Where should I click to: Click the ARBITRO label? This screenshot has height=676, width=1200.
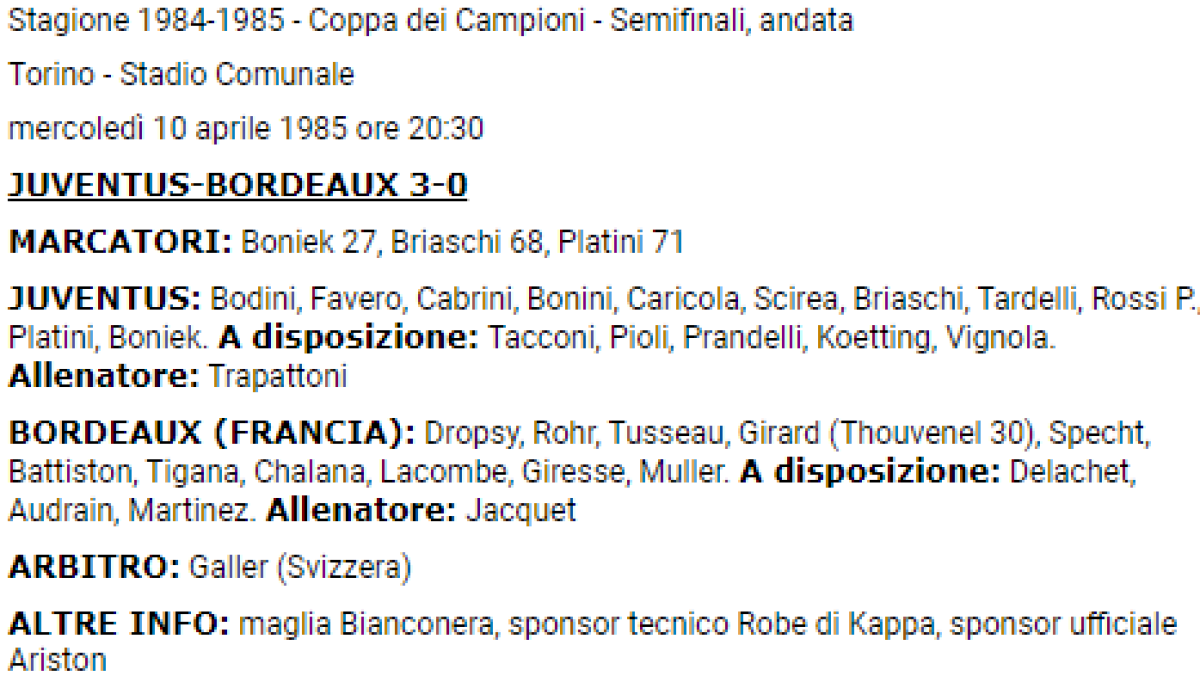92,567
